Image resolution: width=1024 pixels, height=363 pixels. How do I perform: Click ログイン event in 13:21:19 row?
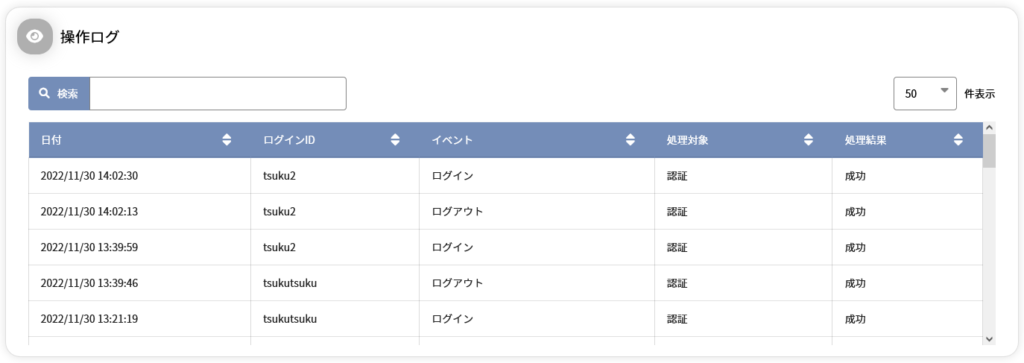(x=453, y=319)
